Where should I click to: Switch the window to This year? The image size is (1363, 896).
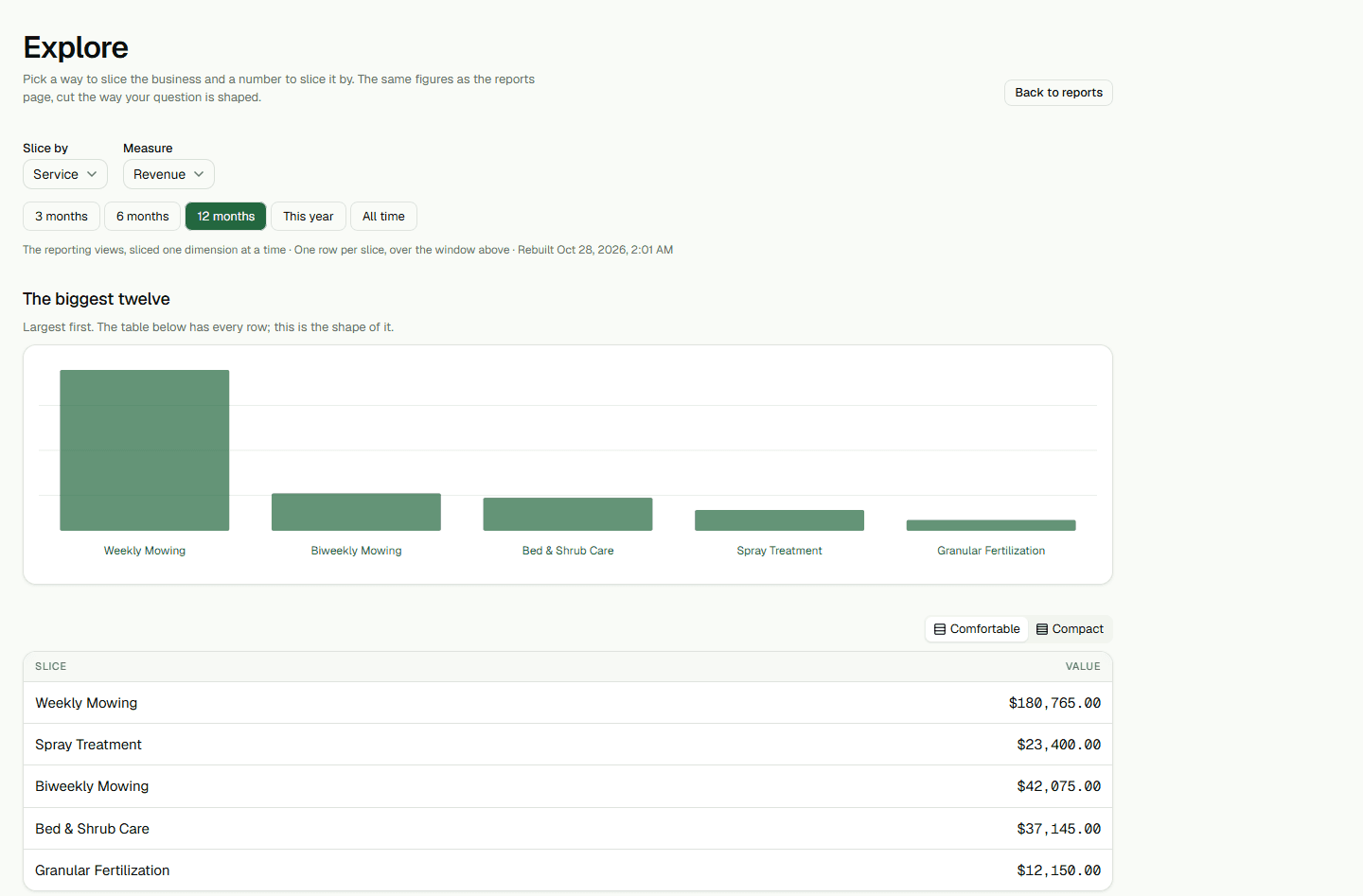tap(309, 216)
